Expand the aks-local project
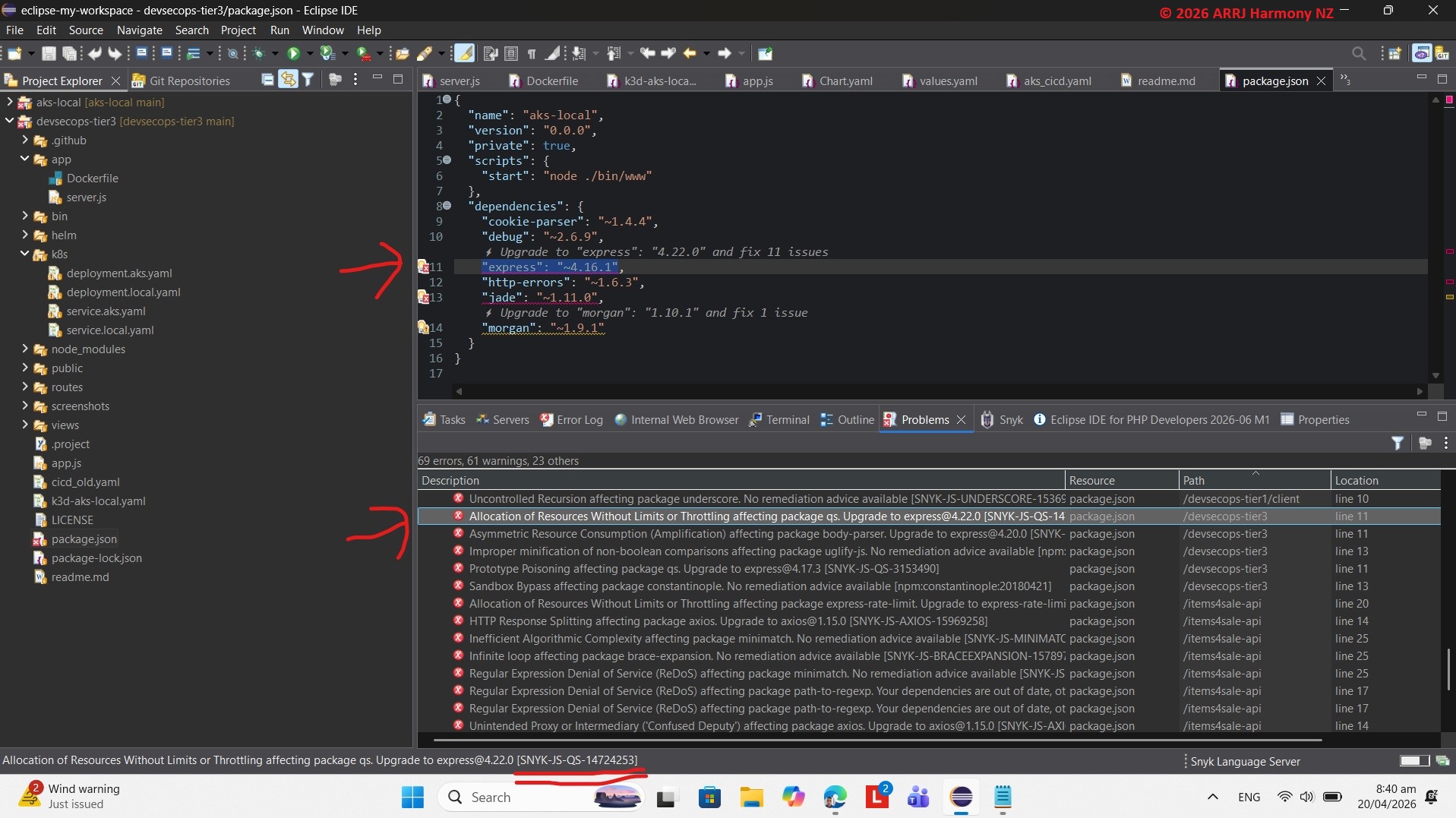Screen dimensions: 1456x818 [x=9, y=102]
